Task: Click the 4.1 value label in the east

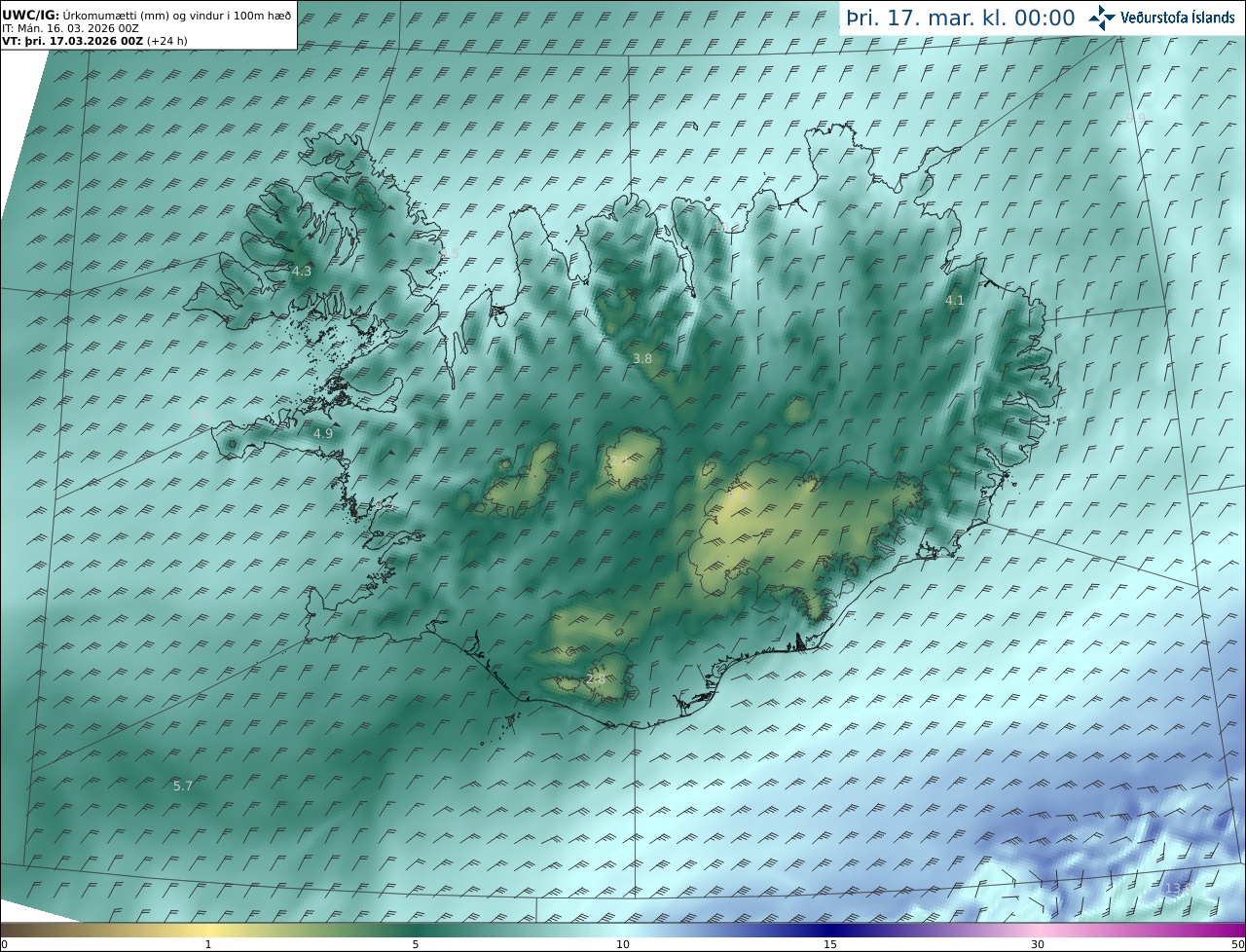Action: pos(955,301)
